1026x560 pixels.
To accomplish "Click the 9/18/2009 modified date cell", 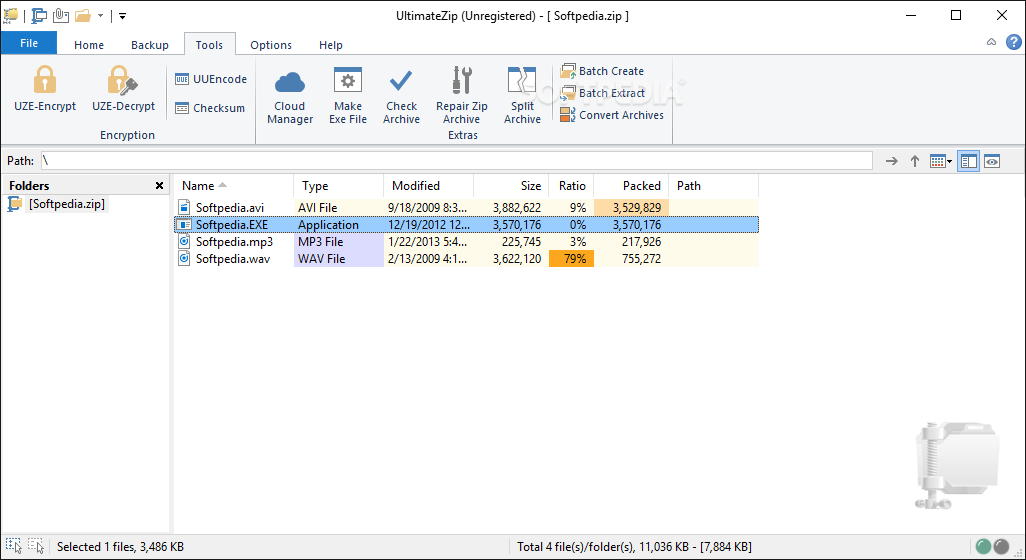I will click(429, 207).
